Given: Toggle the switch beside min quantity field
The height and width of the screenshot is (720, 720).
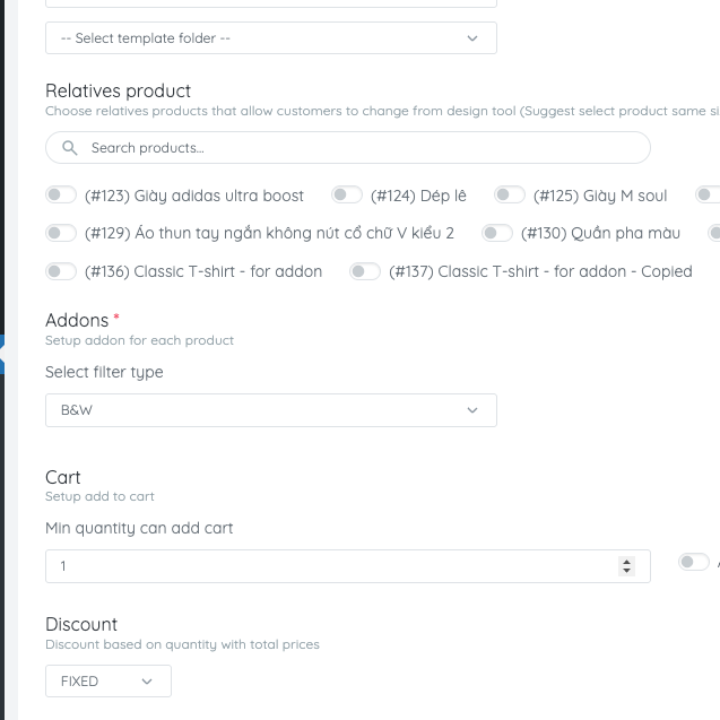Looking at the screenshot, I should pyautogui.click(x=693, y=563).
